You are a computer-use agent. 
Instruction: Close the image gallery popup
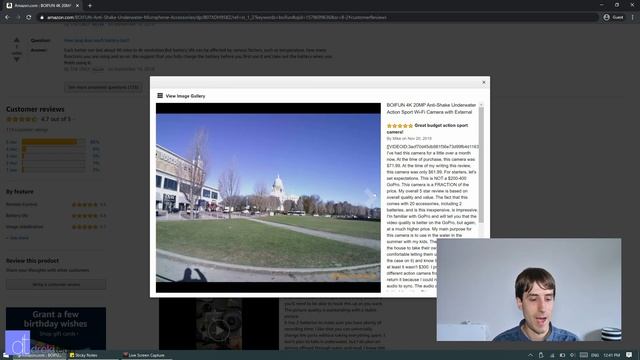coord(484,82)
